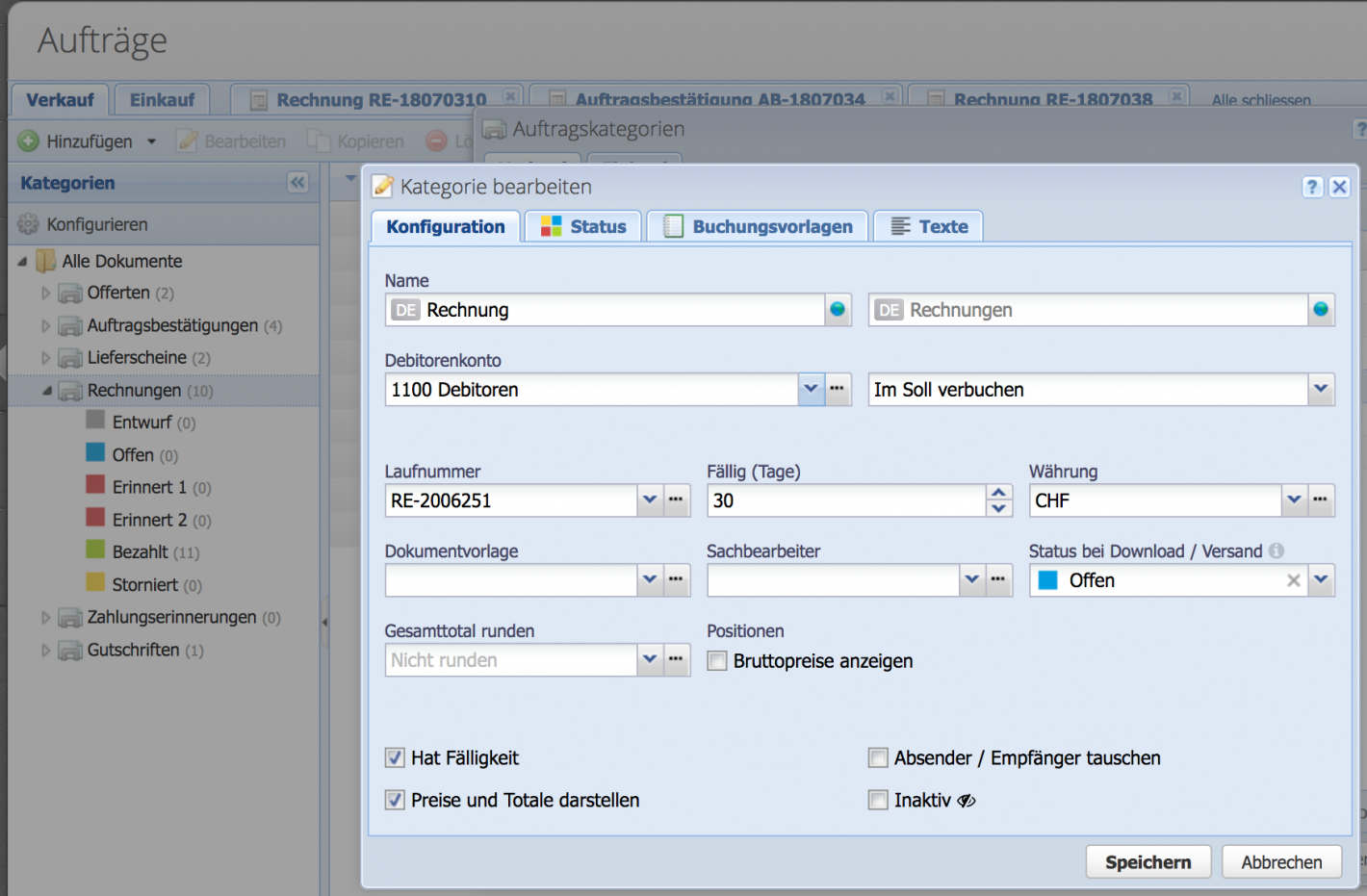Open the Hinzufügen dropdown arrow

(x=151, y=141)
